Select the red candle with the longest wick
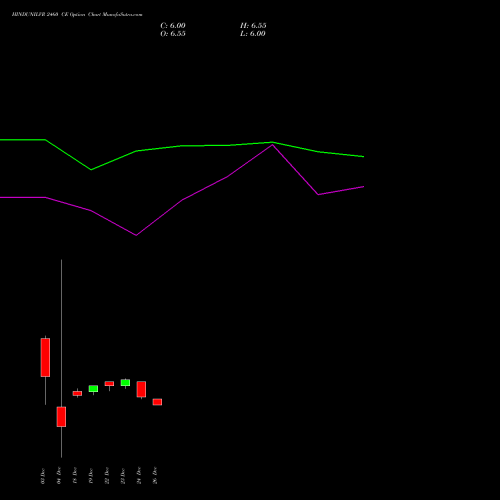The width and height of the screenshot is (500, 500). click(61, 417)
